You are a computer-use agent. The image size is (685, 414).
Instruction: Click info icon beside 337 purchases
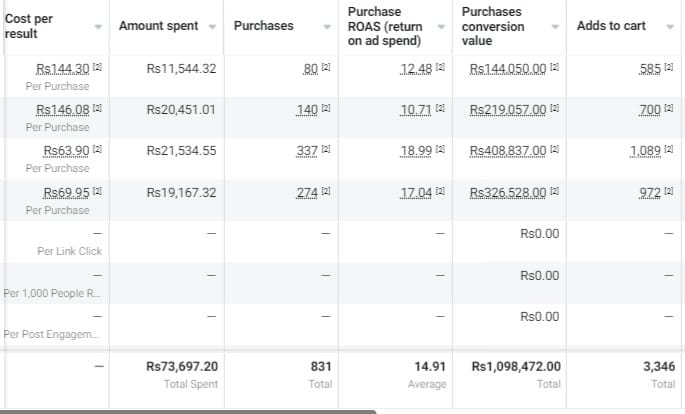click(326, 150)
